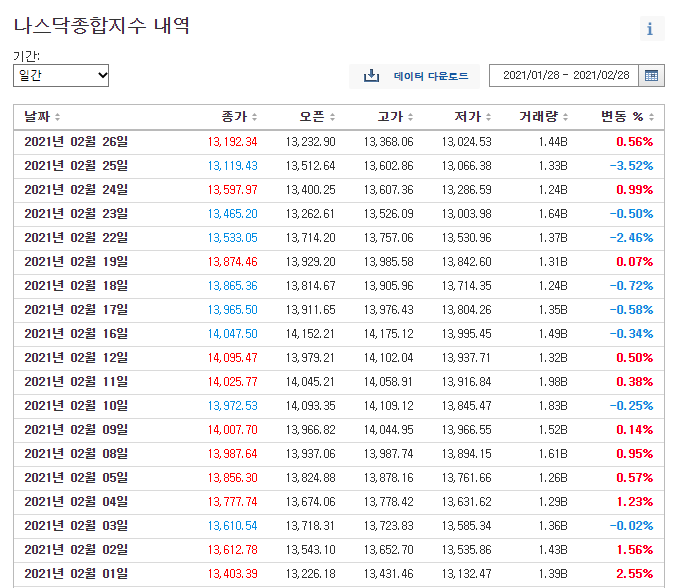Select the -2.46% change value

click(x=631, y=238)
